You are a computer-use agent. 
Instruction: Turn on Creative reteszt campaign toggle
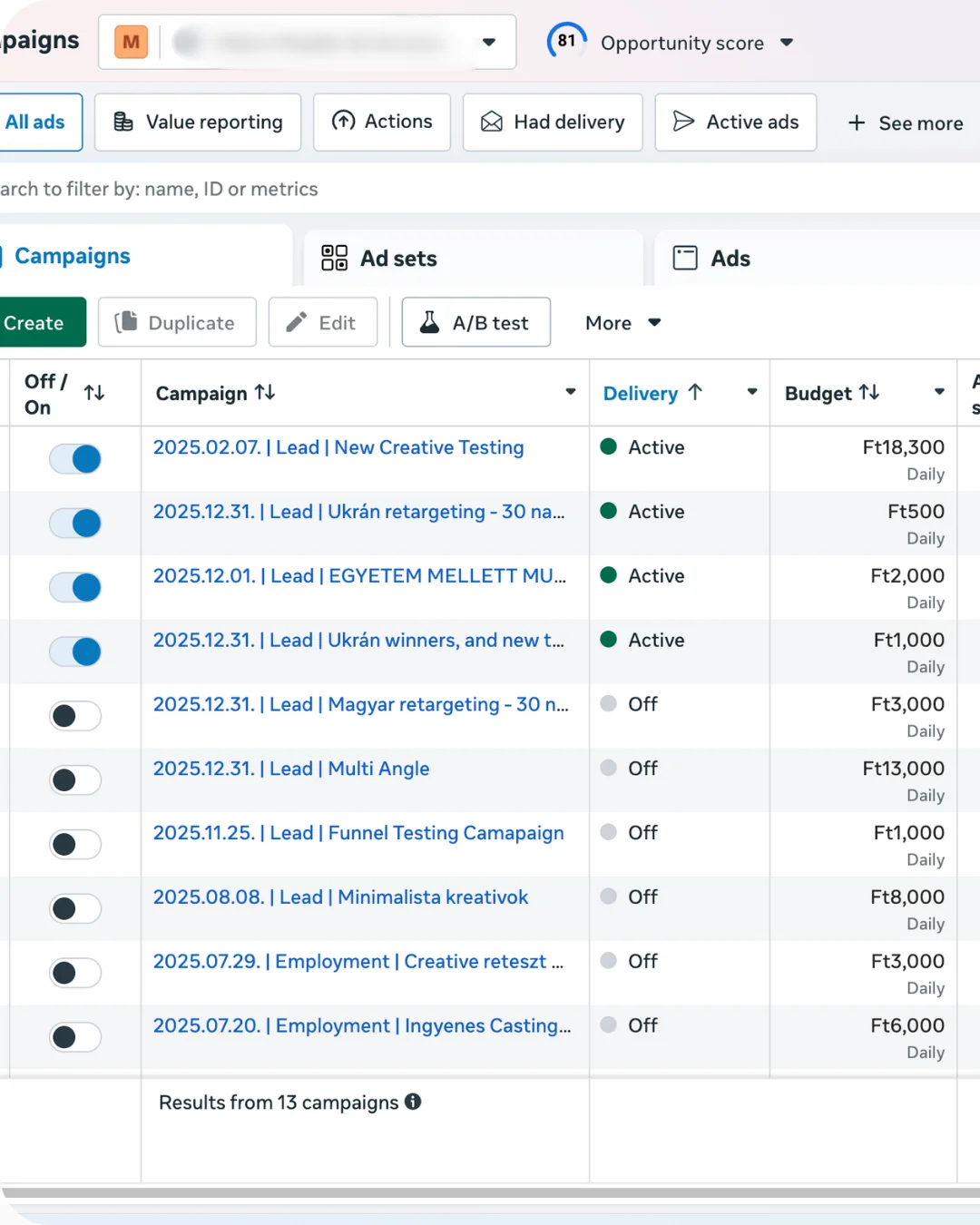point(75,973)
